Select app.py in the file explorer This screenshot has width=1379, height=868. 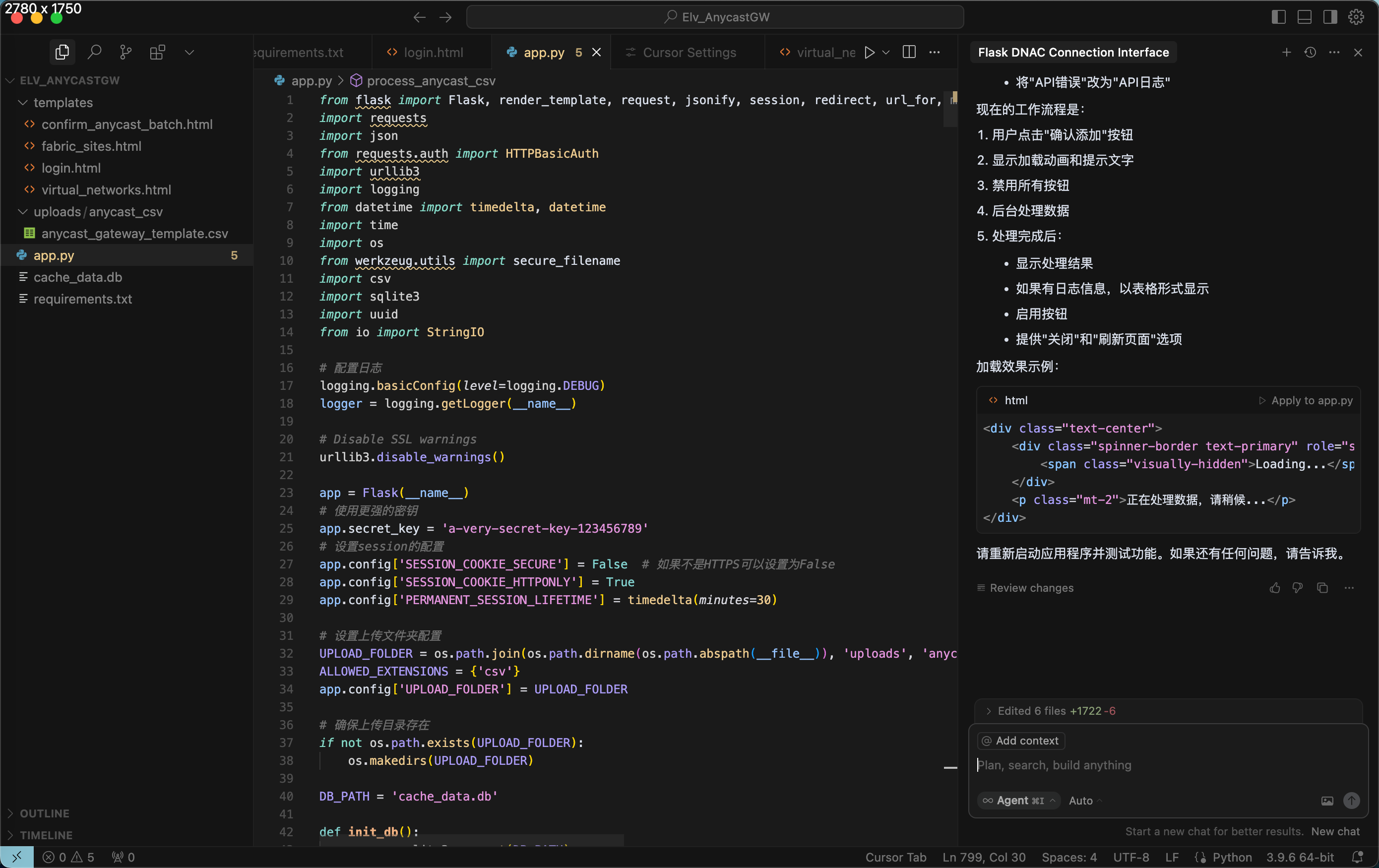click(x=126, y=255)
